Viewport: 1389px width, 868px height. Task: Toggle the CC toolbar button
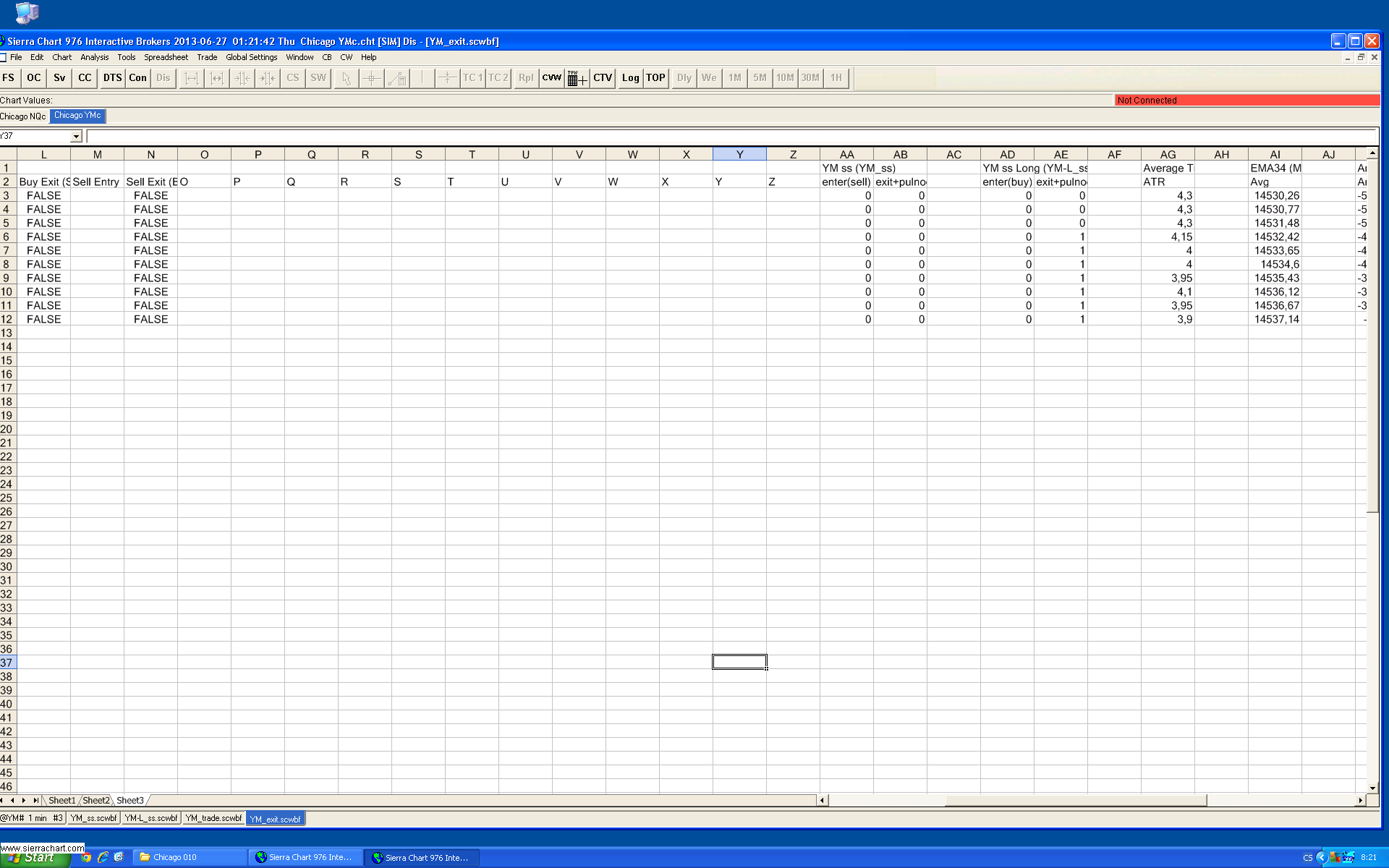(x=85, y=78)
